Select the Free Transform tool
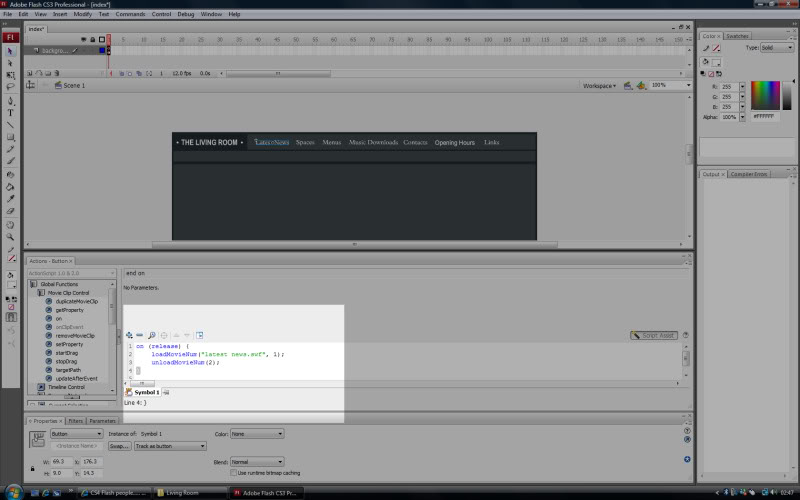 click(10, 74)
